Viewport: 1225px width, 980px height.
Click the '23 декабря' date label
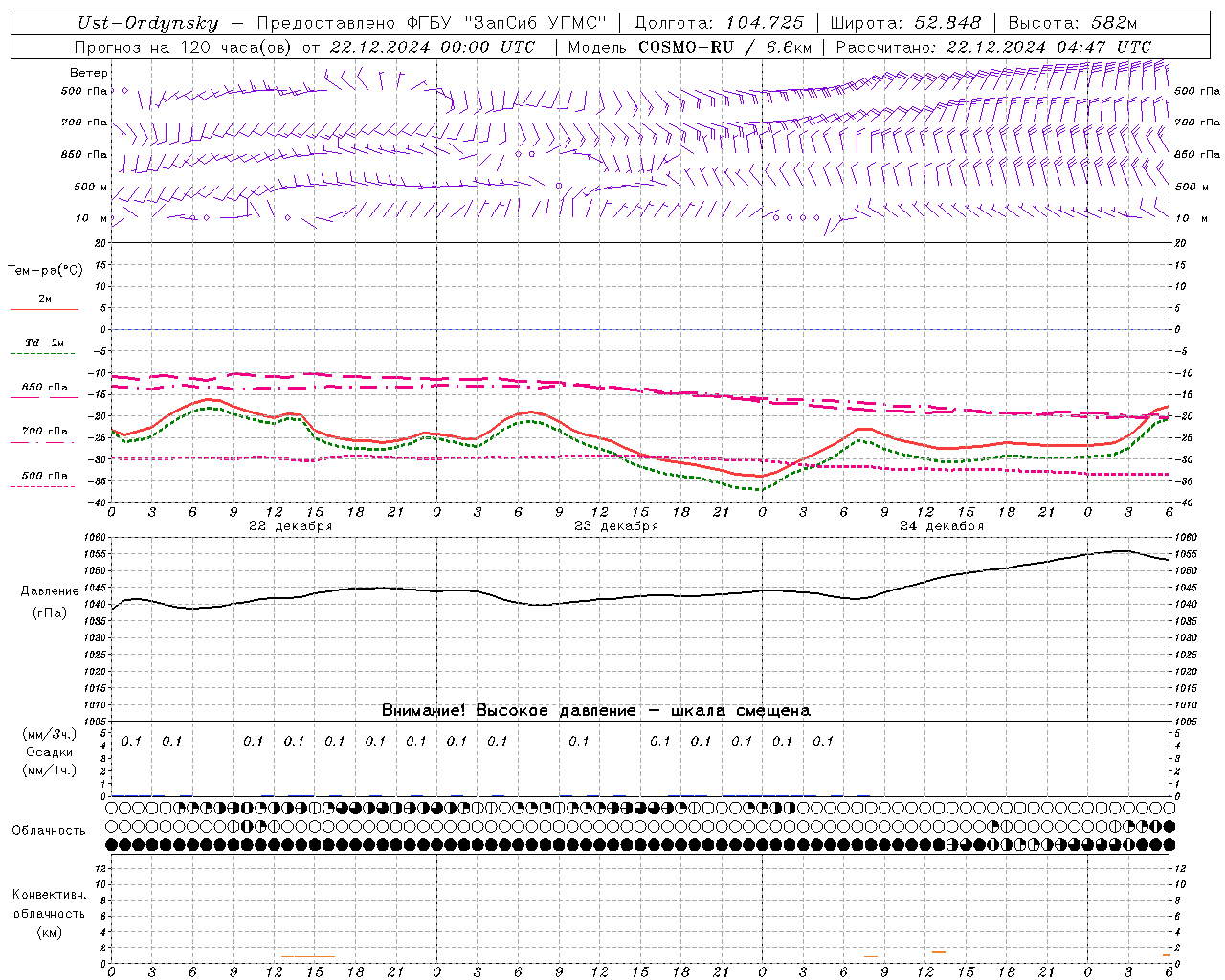[x=616, y=526]
